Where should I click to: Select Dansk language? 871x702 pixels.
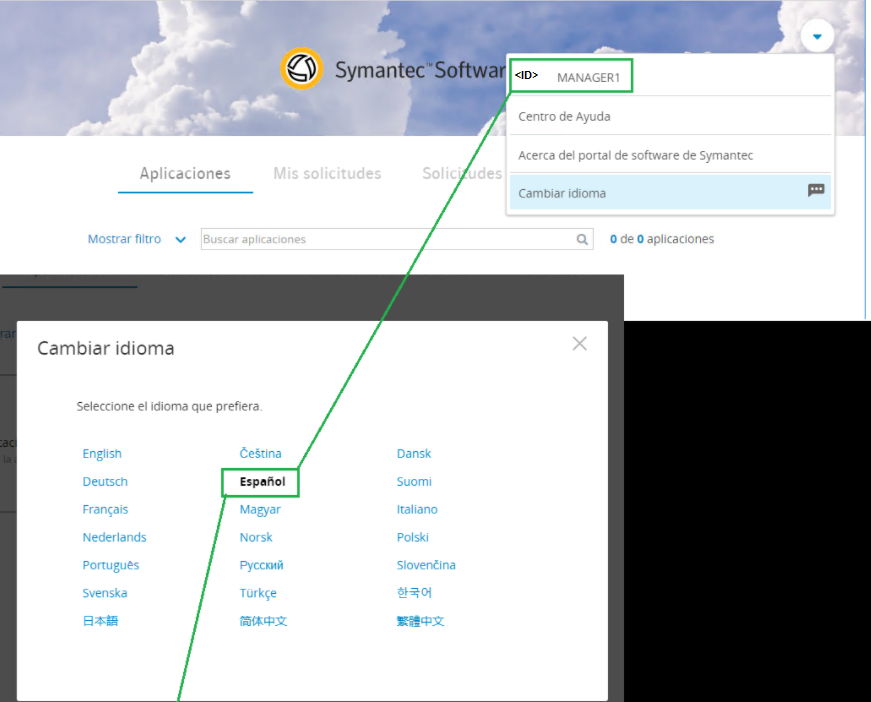[x=414, y=454]
